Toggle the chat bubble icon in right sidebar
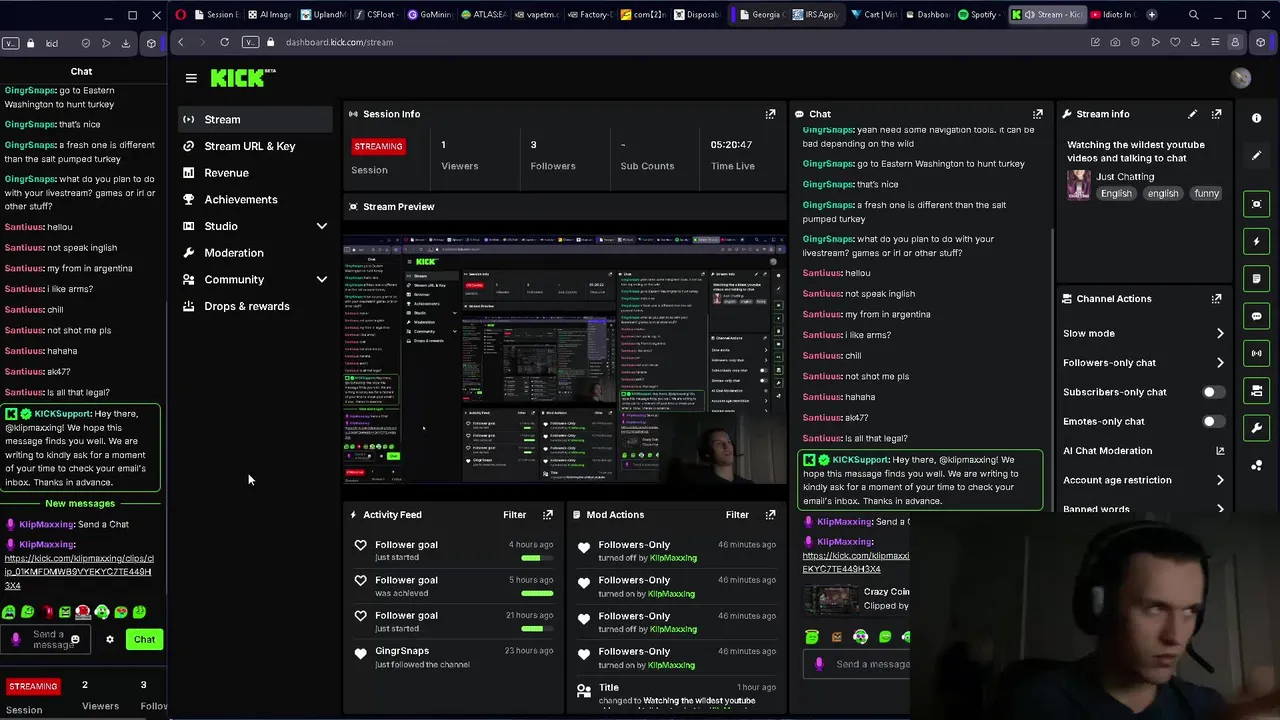This screenshot has height=720, width=1280. point(1257,316)
